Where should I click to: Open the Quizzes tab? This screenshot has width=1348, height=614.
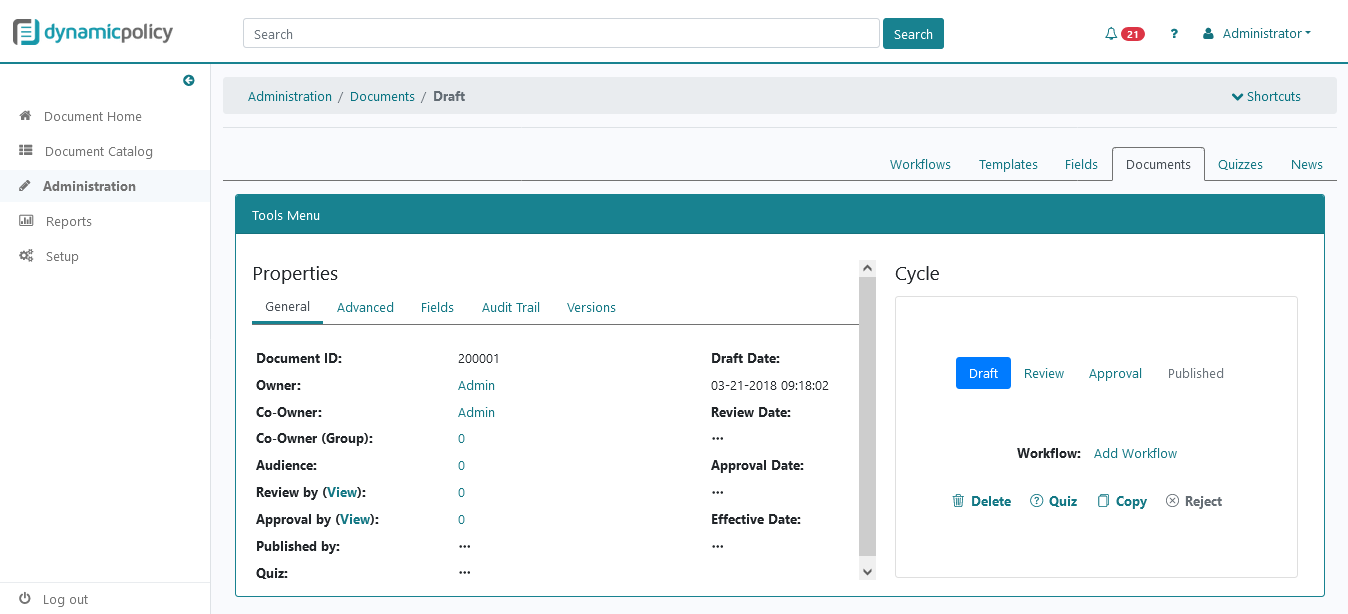[x=1240, y=165]
